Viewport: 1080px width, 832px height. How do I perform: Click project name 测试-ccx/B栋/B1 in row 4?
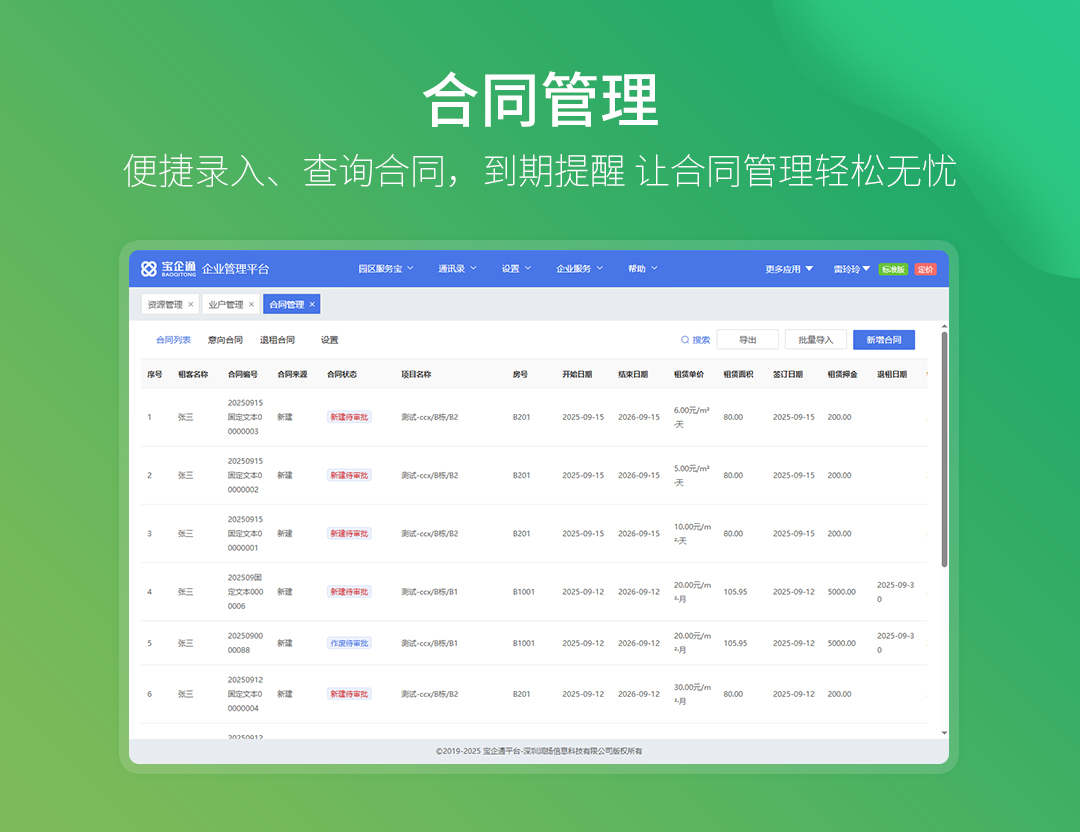(430, 592)
